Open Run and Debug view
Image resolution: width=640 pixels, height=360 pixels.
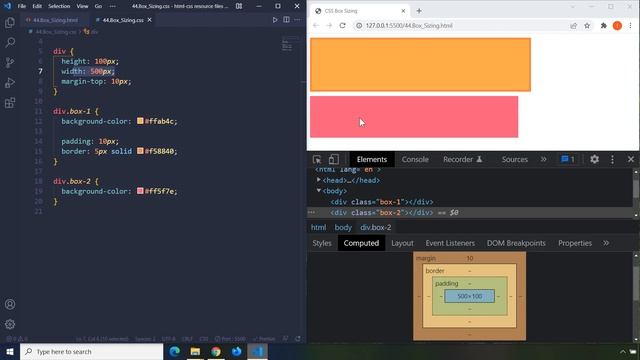tap(10, 82)
